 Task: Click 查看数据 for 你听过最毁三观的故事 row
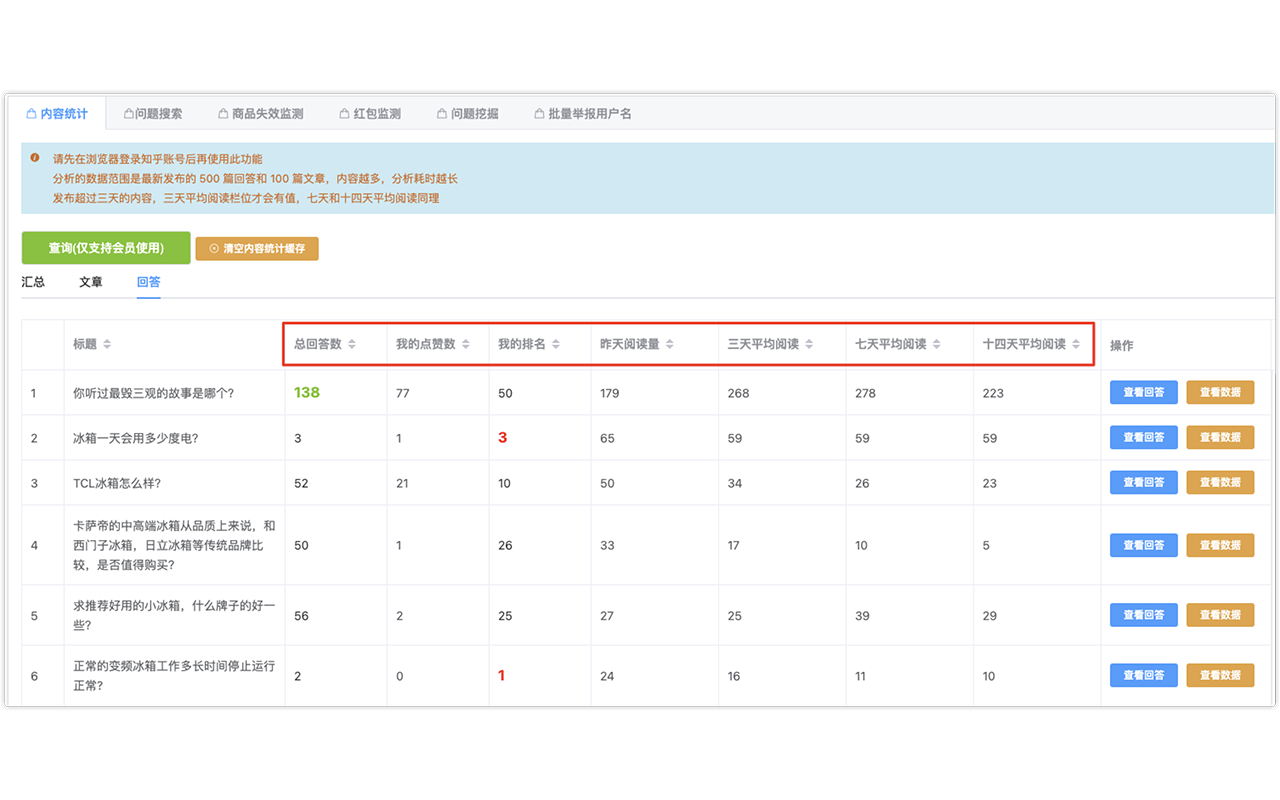(1220, 392)
